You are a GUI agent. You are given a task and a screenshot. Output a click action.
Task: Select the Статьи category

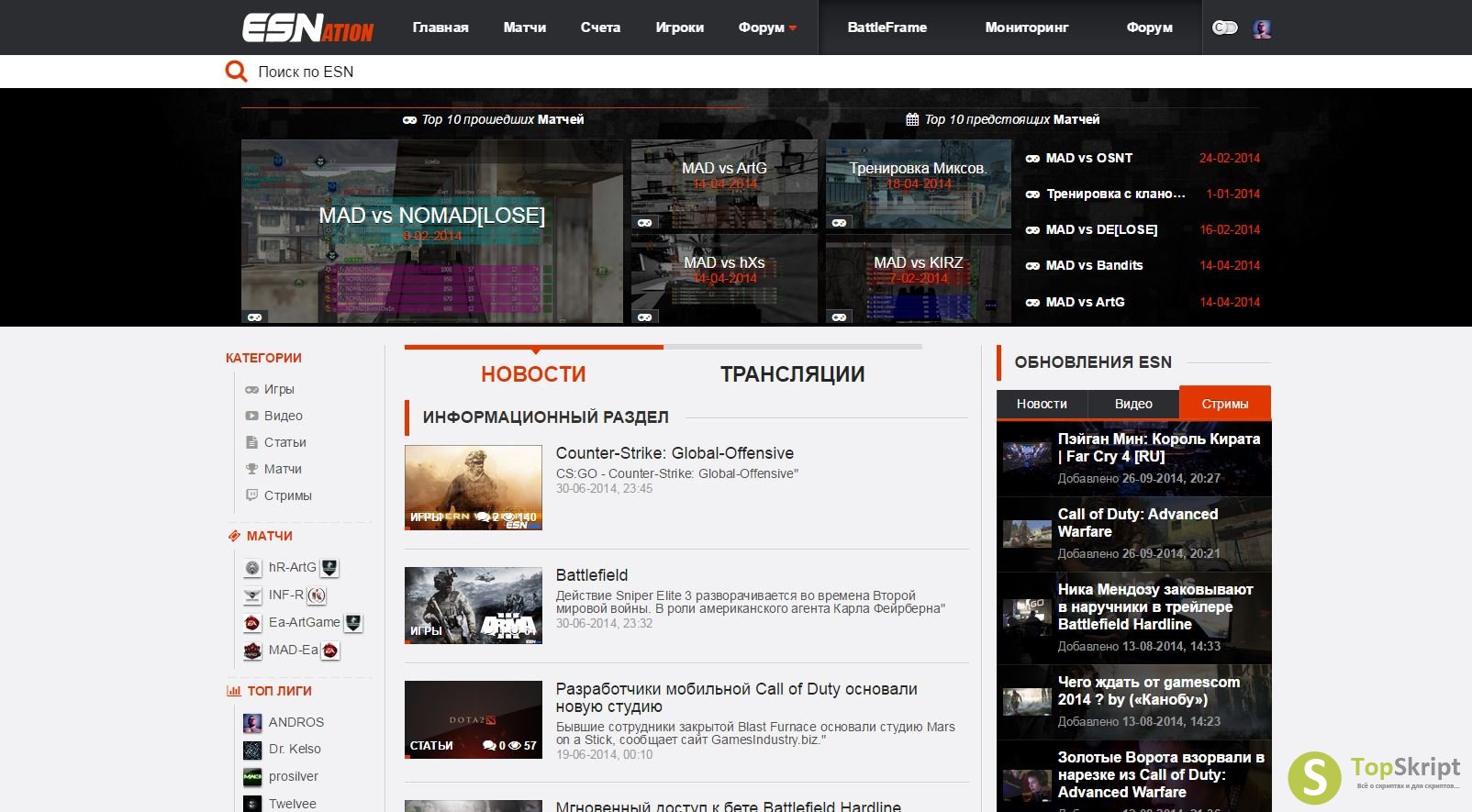(x=285, y=442)
